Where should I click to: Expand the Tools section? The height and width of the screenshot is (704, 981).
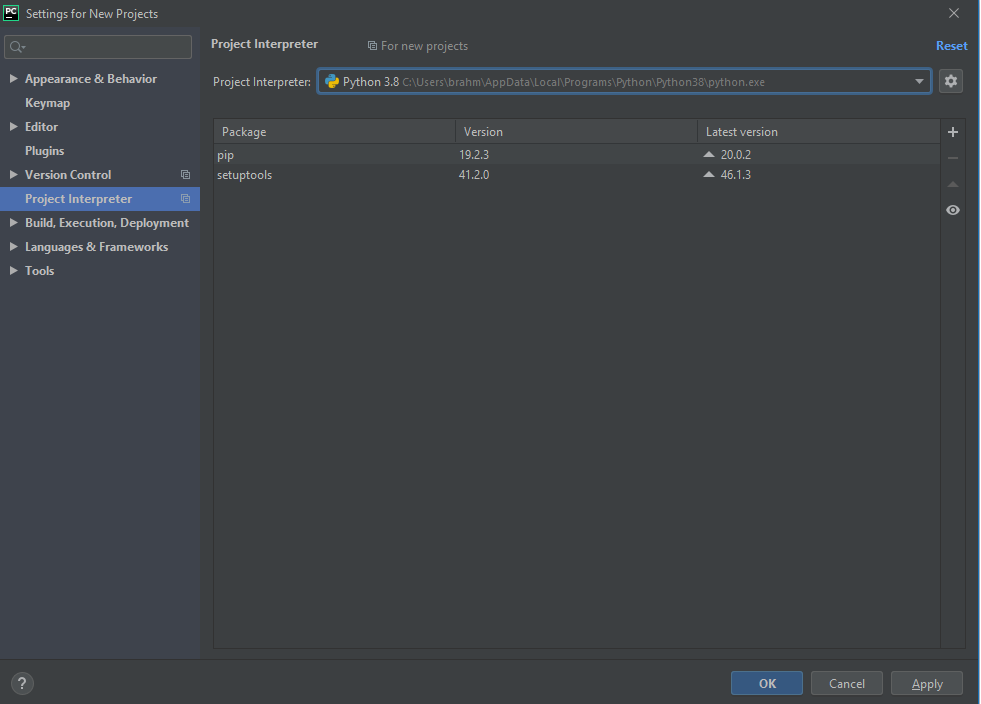point(12,270)
